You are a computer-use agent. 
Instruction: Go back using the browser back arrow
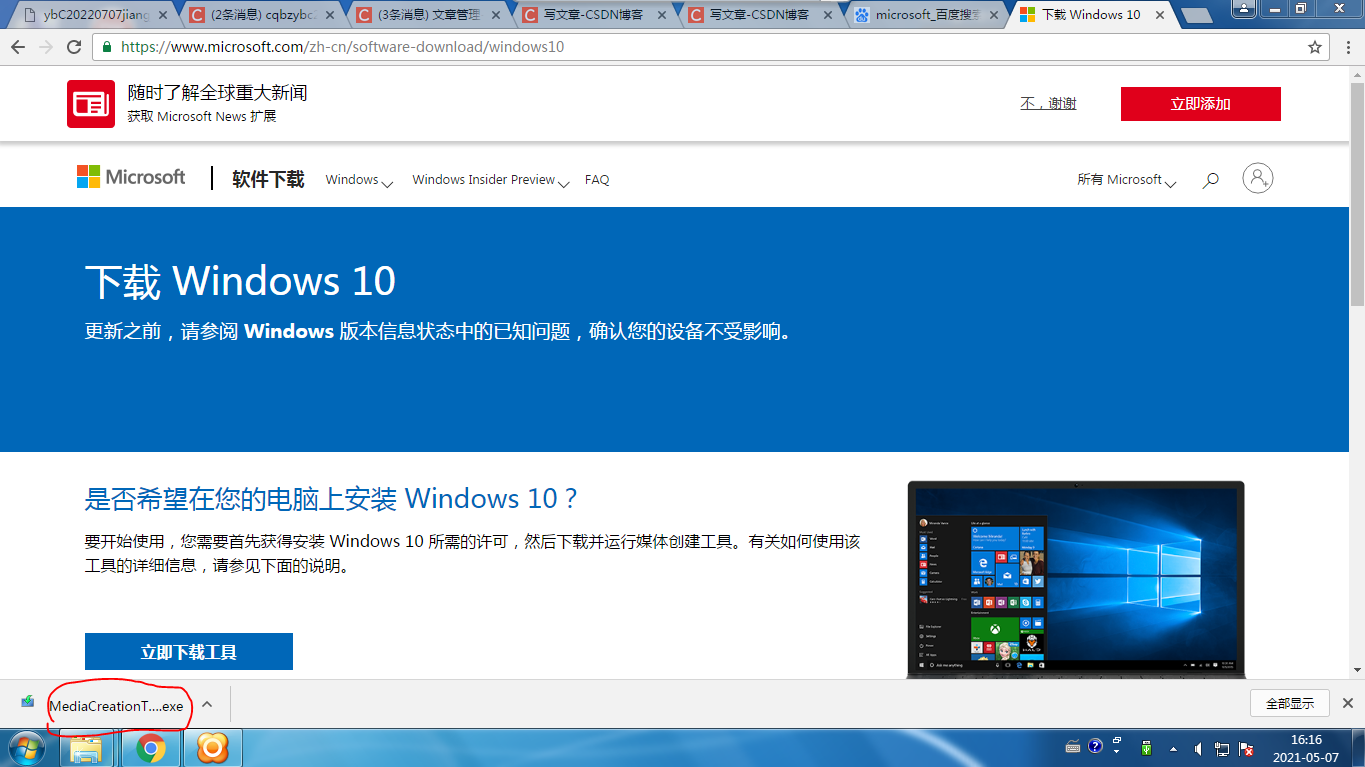tap(19, 47)
